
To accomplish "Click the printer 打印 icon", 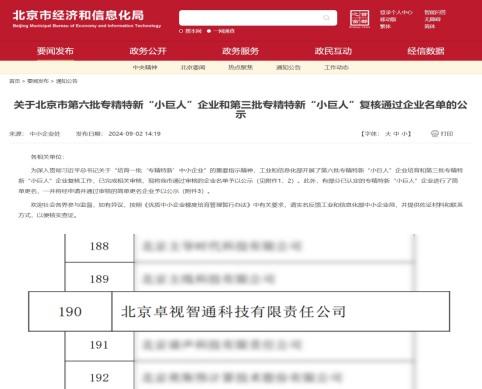I will click(435, 134).
